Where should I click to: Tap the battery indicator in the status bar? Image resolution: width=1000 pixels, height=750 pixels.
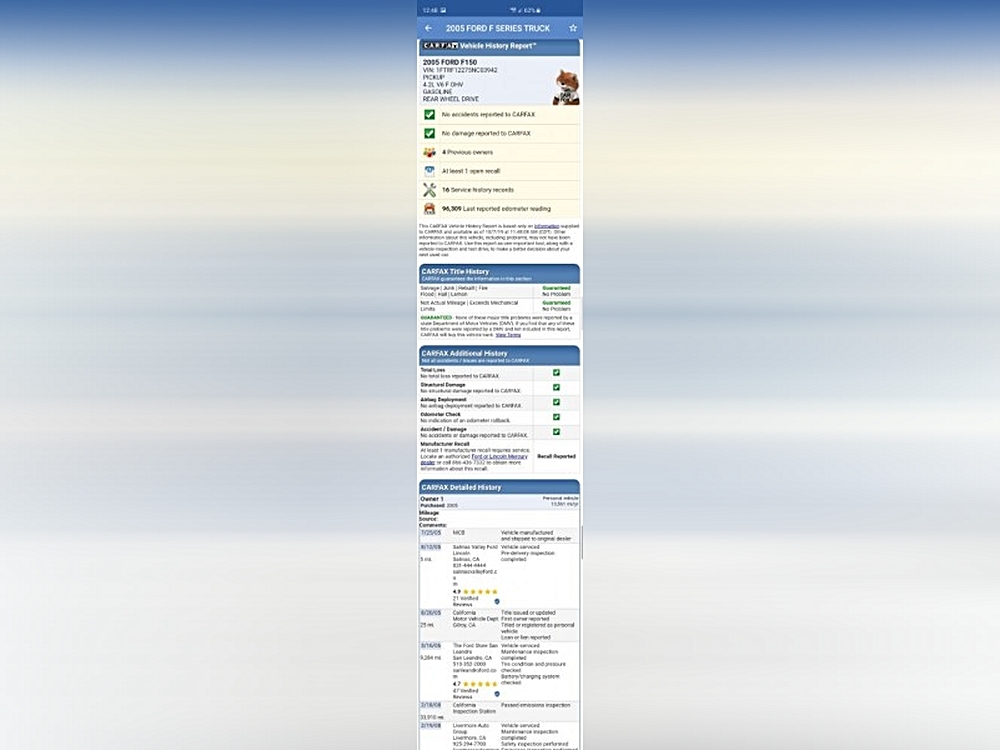click(x=533, y=10)
